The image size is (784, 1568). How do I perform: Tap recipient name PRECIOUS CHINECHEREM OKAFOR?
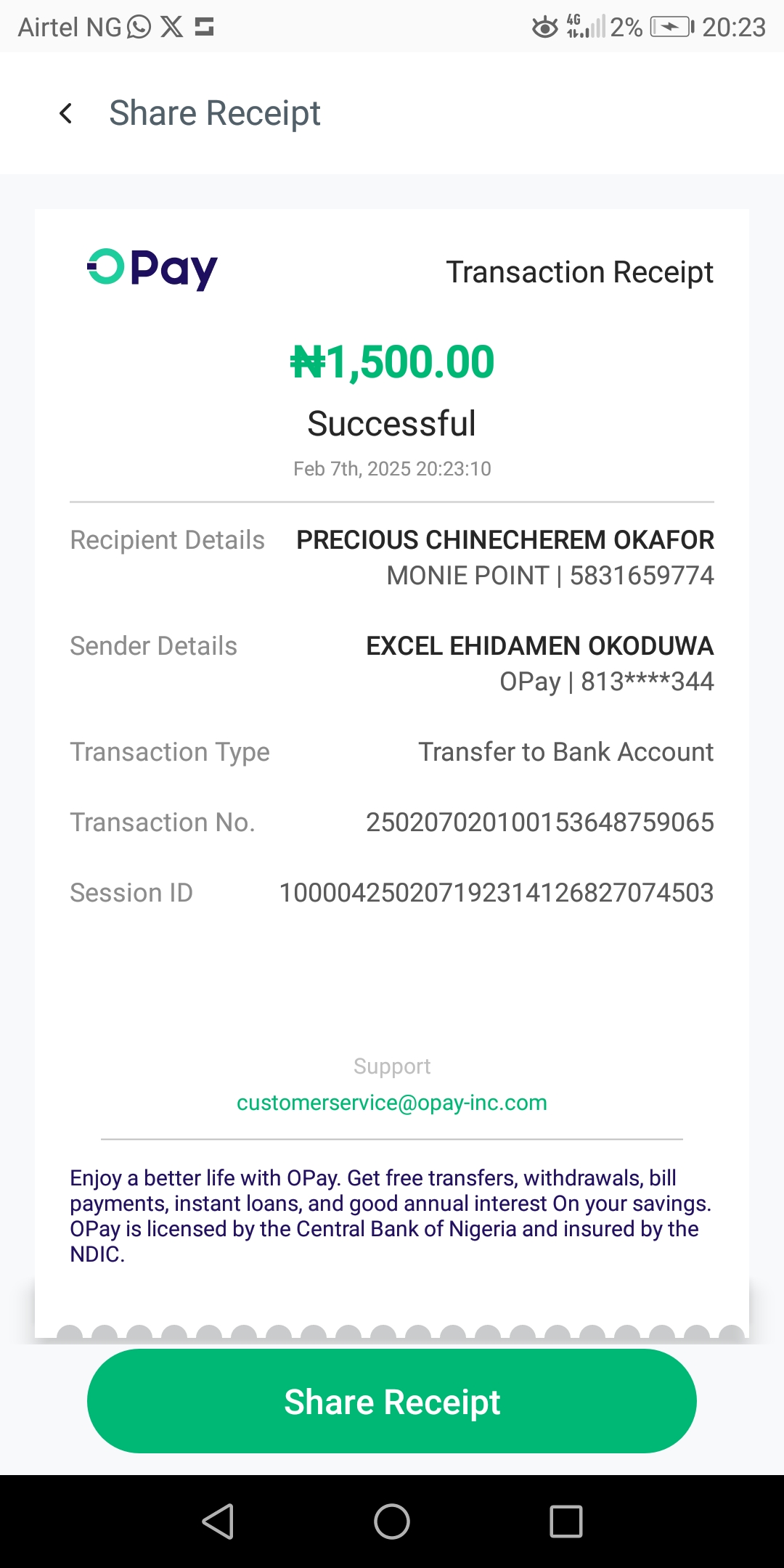coord(505,540)
